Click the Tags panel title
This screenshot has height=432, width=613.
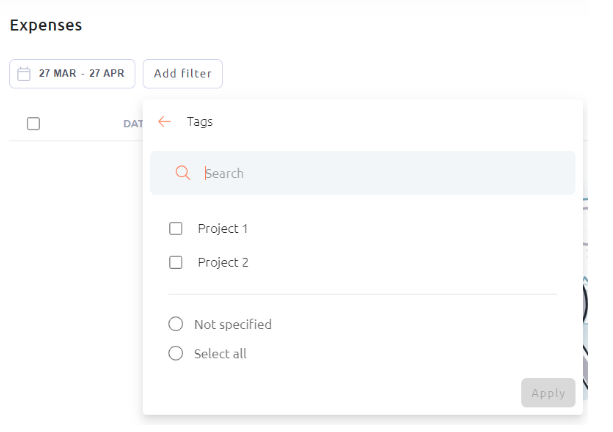pos(200,122)
